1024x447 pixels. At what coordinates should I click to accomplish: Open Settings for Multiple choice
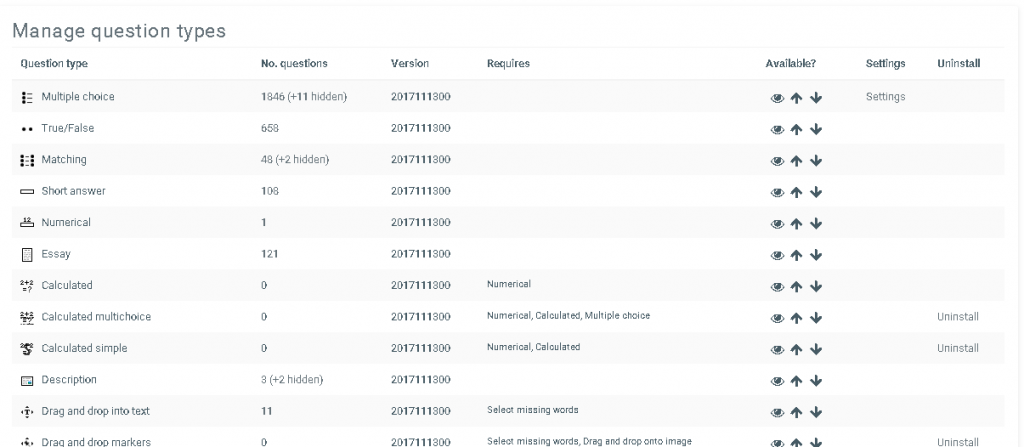tap(885, 97)
